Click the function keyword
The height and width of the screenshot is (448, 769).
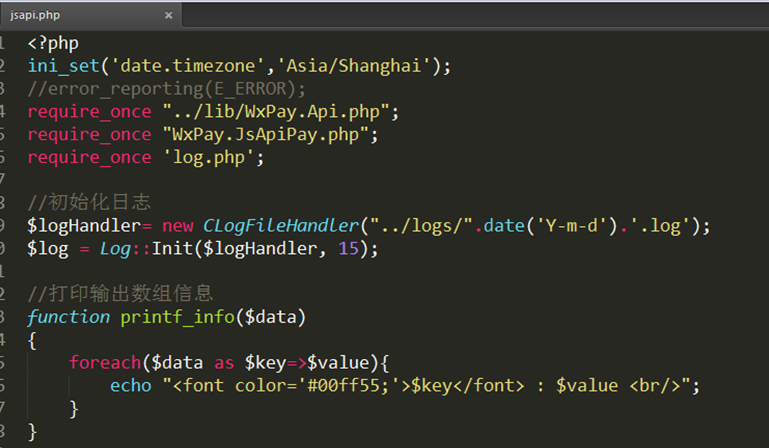pyautogui.click(x=69, y=317)
